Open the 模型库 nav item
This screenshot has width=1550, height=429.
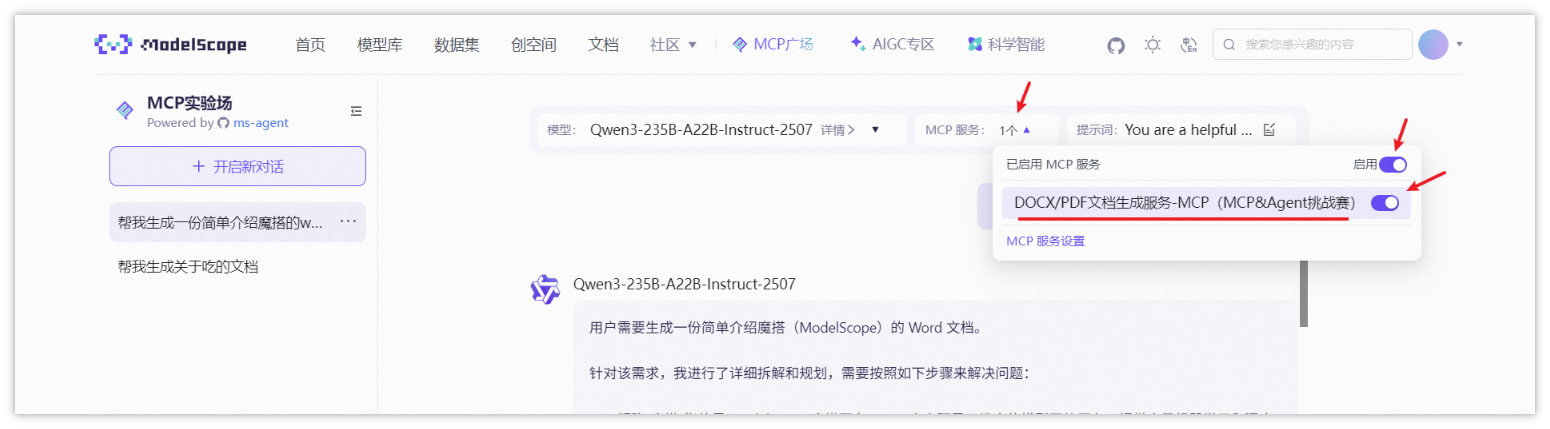click(380, 45)
